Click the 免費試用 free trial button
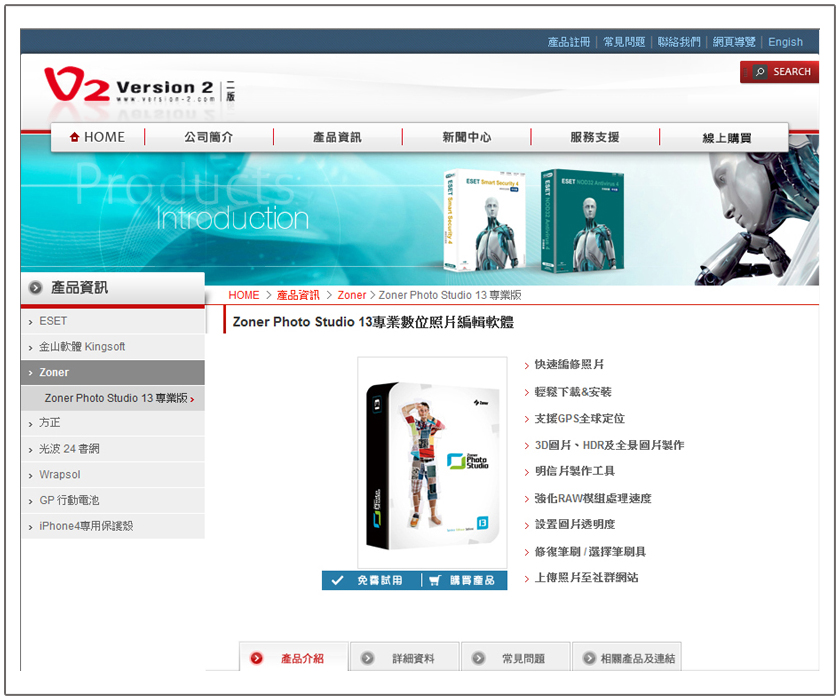The image size is (840, 700). [371, 580]
